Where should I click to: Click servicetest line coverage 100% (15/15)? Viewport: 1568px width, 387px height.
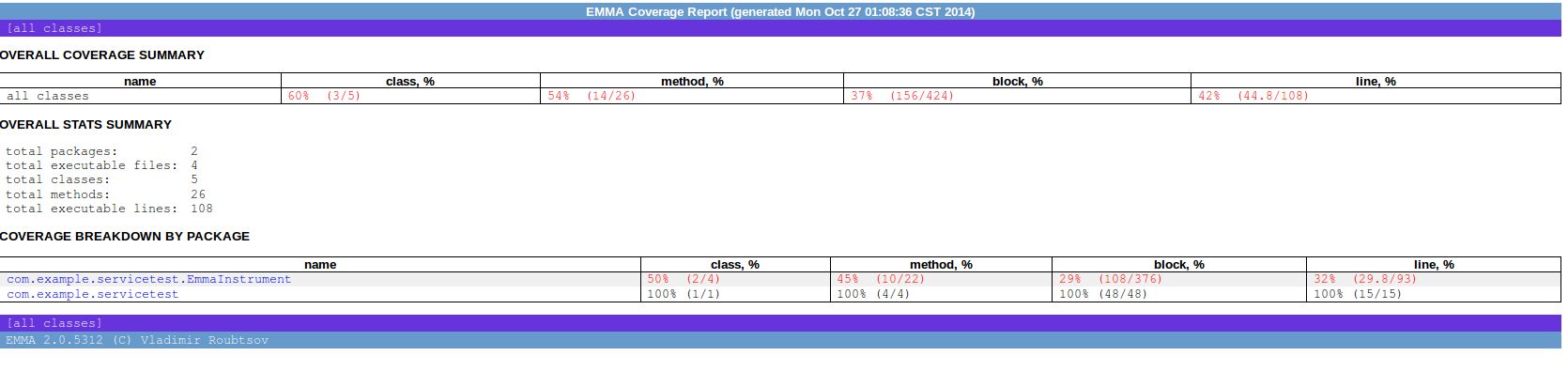tap(1358, 294)
